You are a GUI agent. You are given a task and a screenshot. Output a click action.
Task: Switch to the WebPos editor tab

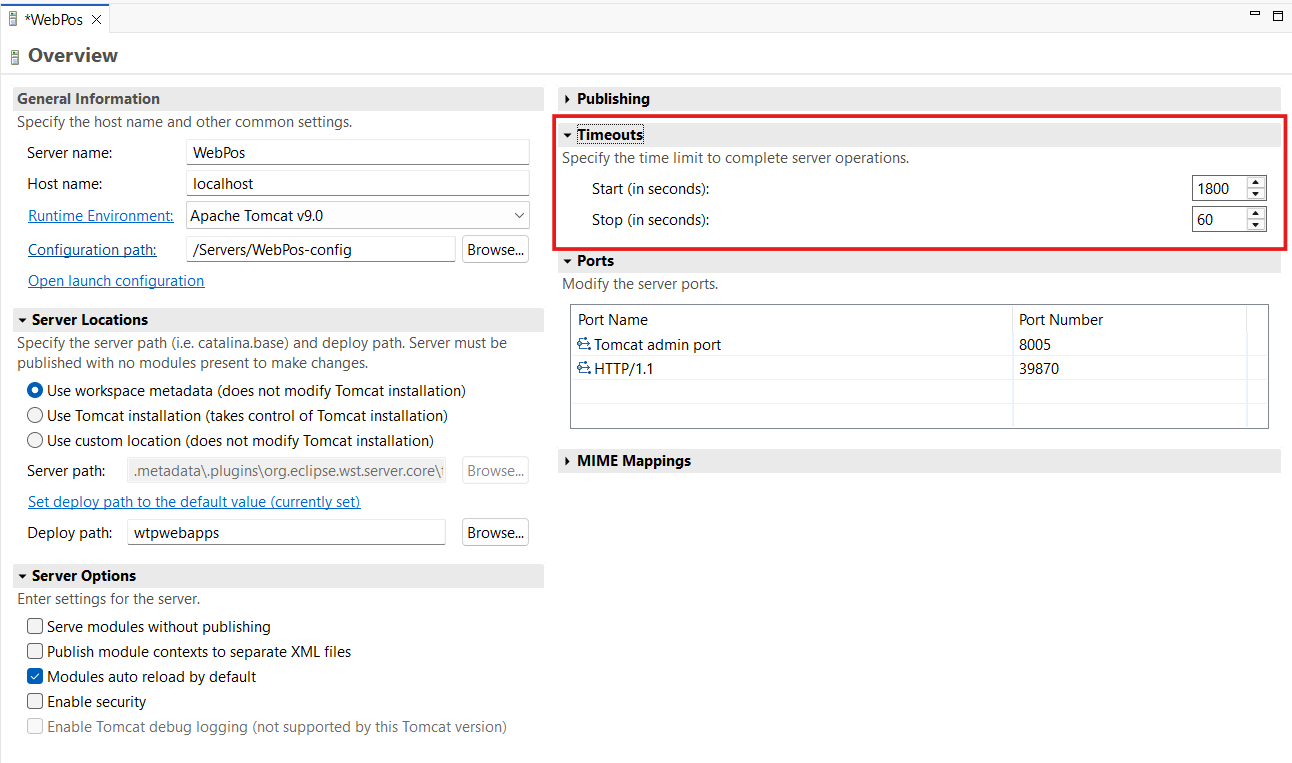pyautogui.click(x=55, y=17)
